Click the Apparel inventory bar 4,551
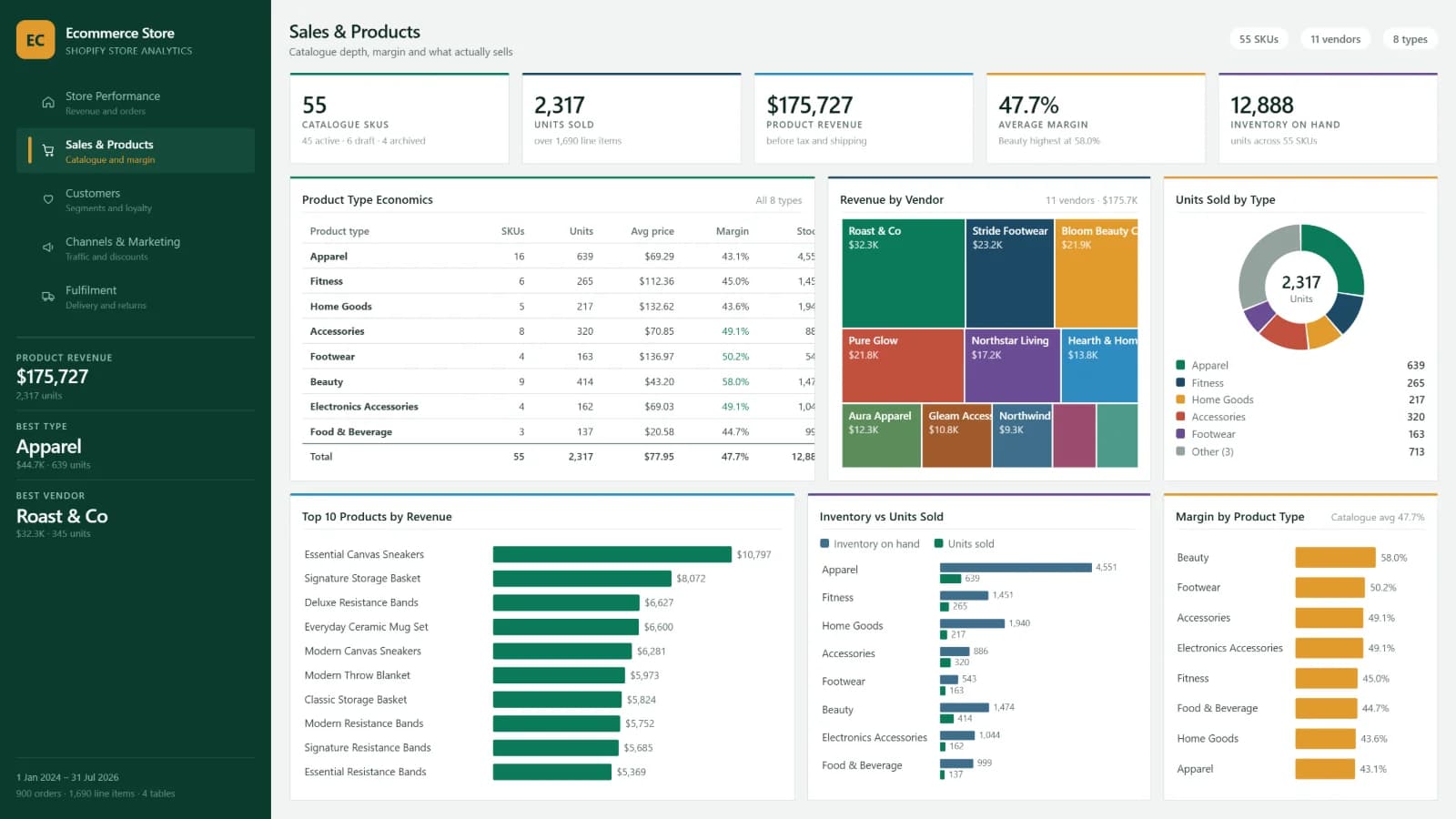This screenshot has height=819, width=1456. [1016, 568]
